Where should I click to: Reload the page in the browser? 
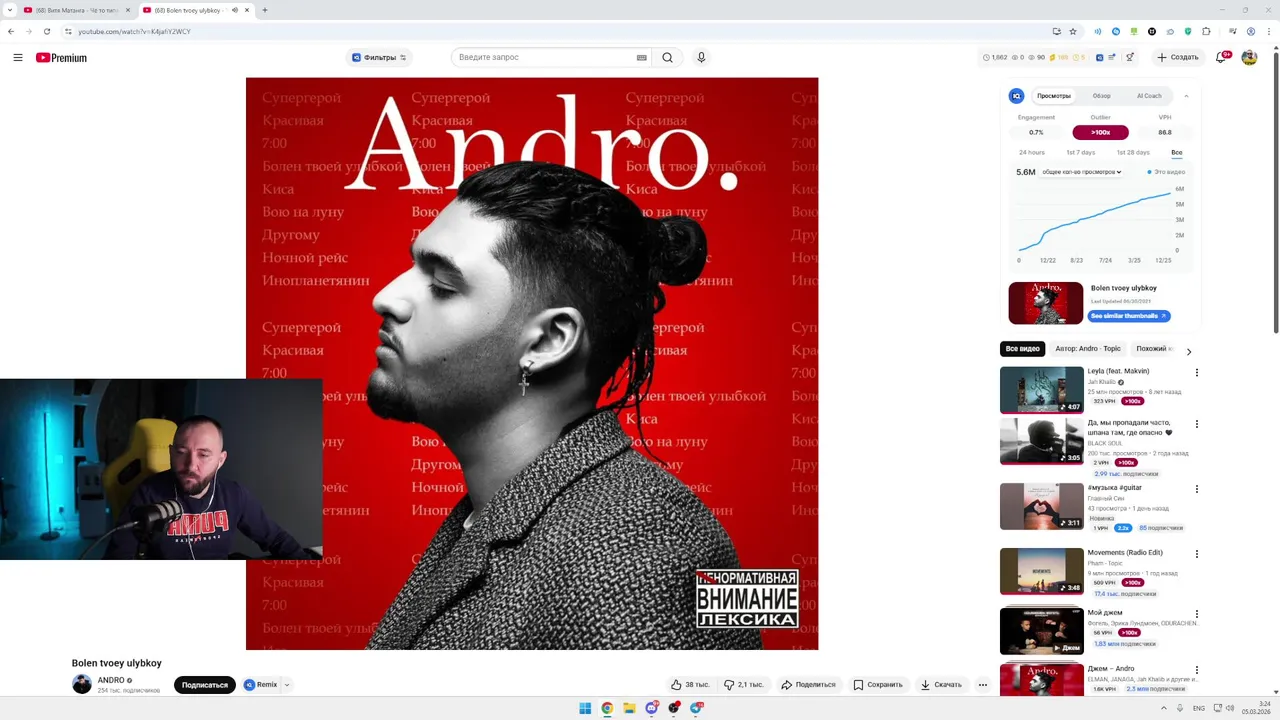click(46, 31)
